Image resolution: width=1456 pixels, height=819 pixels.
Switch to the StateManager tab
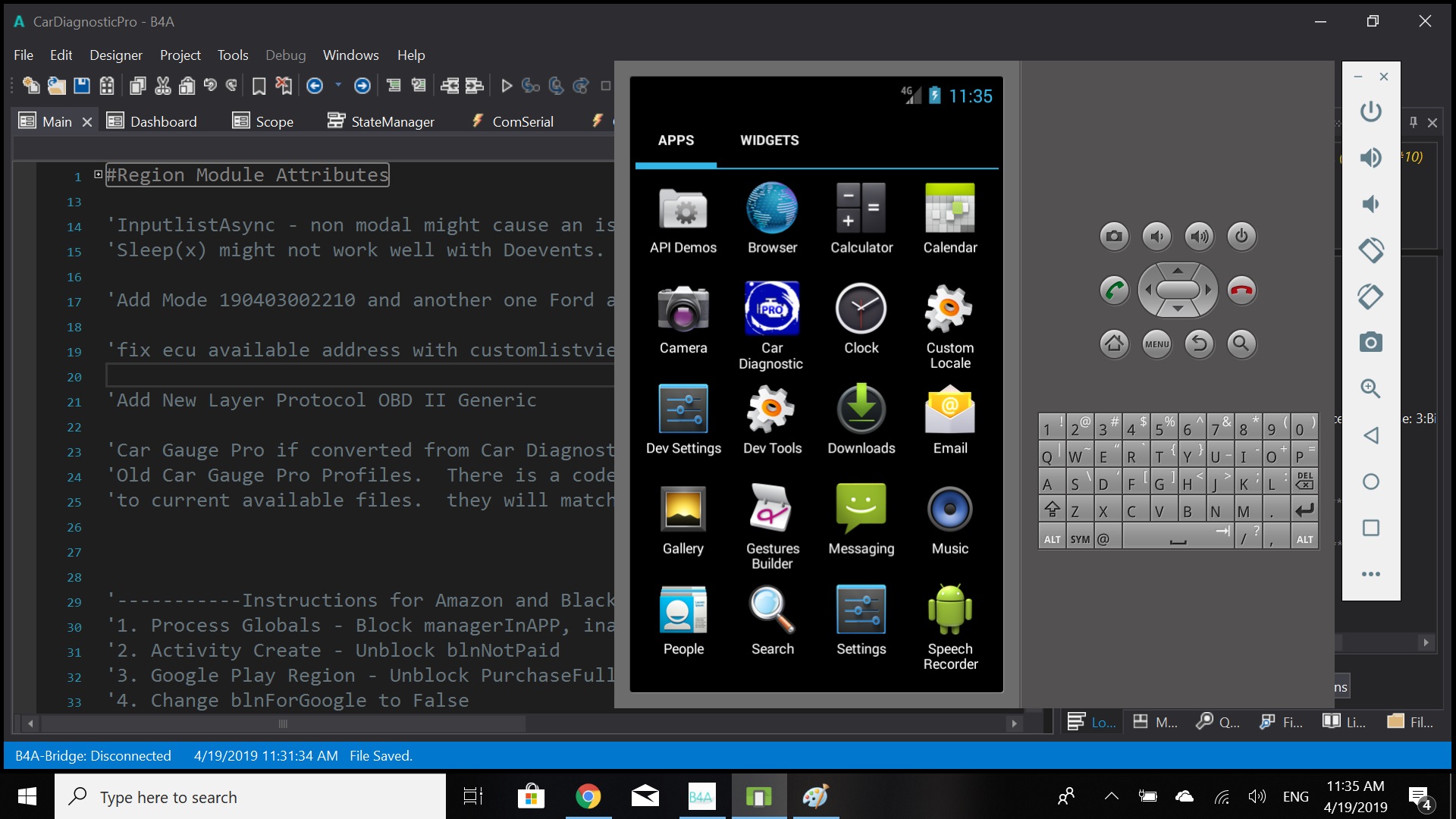(x=381, y=121)
